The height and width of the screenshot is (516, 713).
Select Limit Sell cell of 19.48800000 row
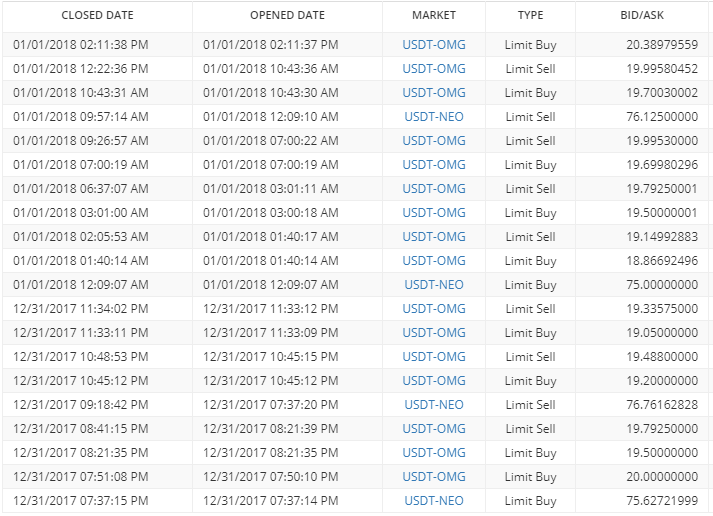click(530, 357)
